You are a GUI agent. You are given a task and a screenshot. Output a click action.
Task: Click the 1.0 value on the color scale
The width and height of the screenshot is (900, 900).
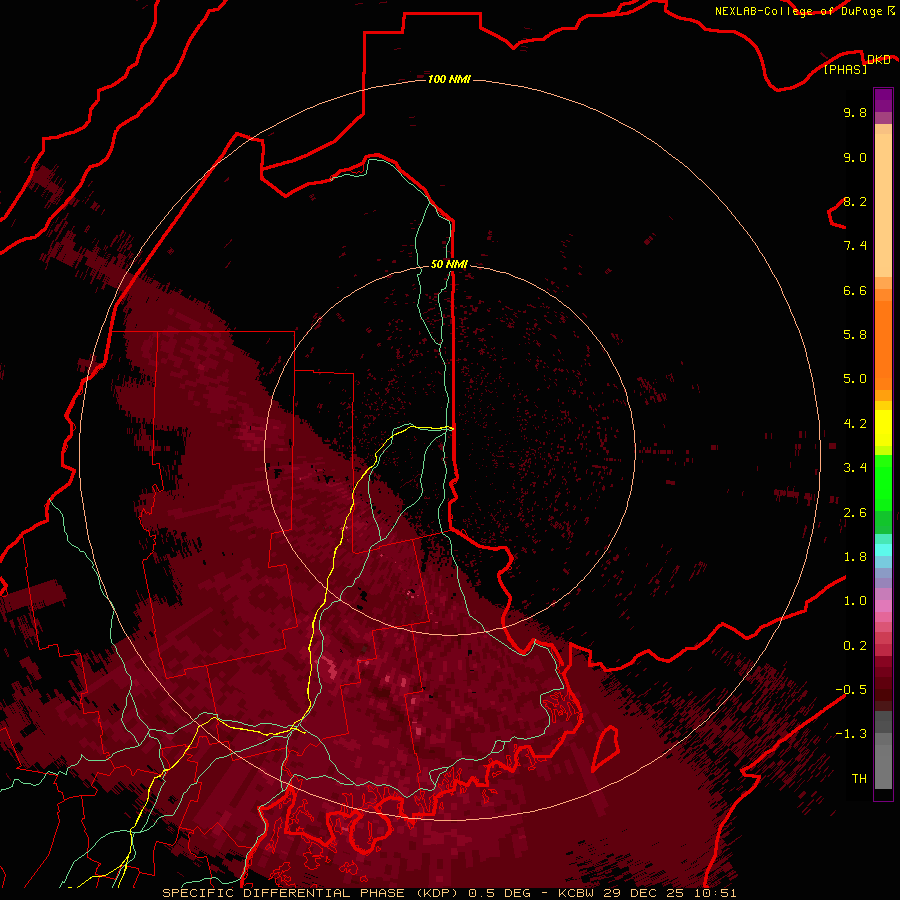pyautogui.click(x=855, y=601)
